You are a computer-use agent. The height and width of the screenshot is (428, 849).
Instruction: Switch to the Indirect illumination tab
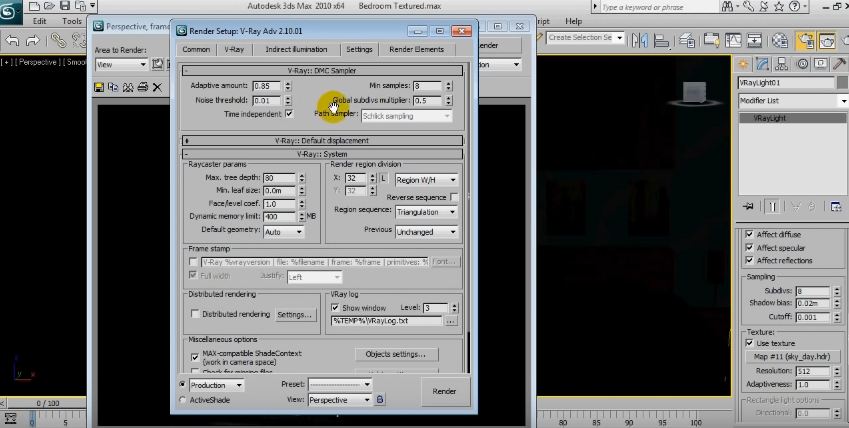coord(296,49)
